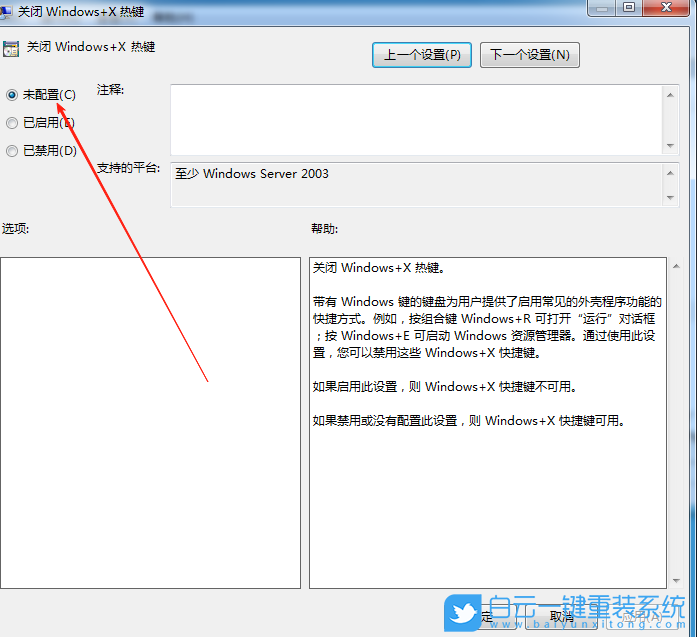Minimize the dialog window
697x637 pixels.
tap(602, 8)
